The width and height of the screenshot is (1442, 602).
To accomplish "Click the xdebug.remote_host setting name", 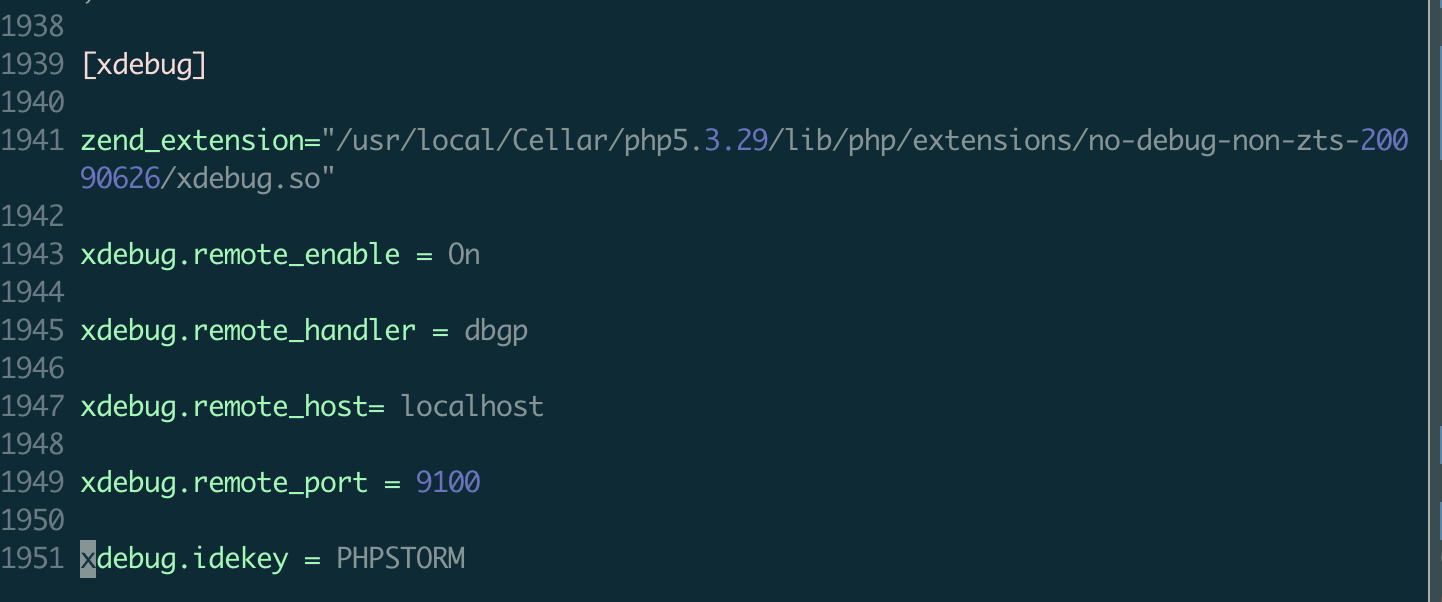I will point(224,407).
